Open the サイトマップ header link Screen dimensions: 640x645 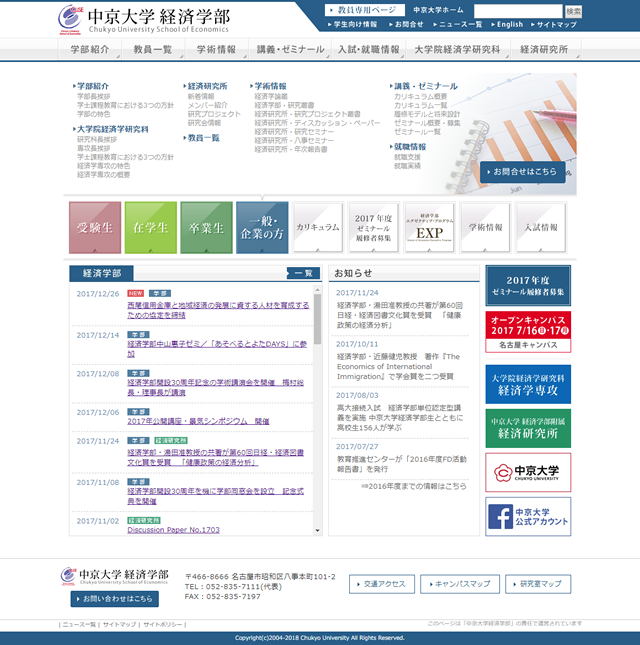pyautogui.click(x=554, y=25)
